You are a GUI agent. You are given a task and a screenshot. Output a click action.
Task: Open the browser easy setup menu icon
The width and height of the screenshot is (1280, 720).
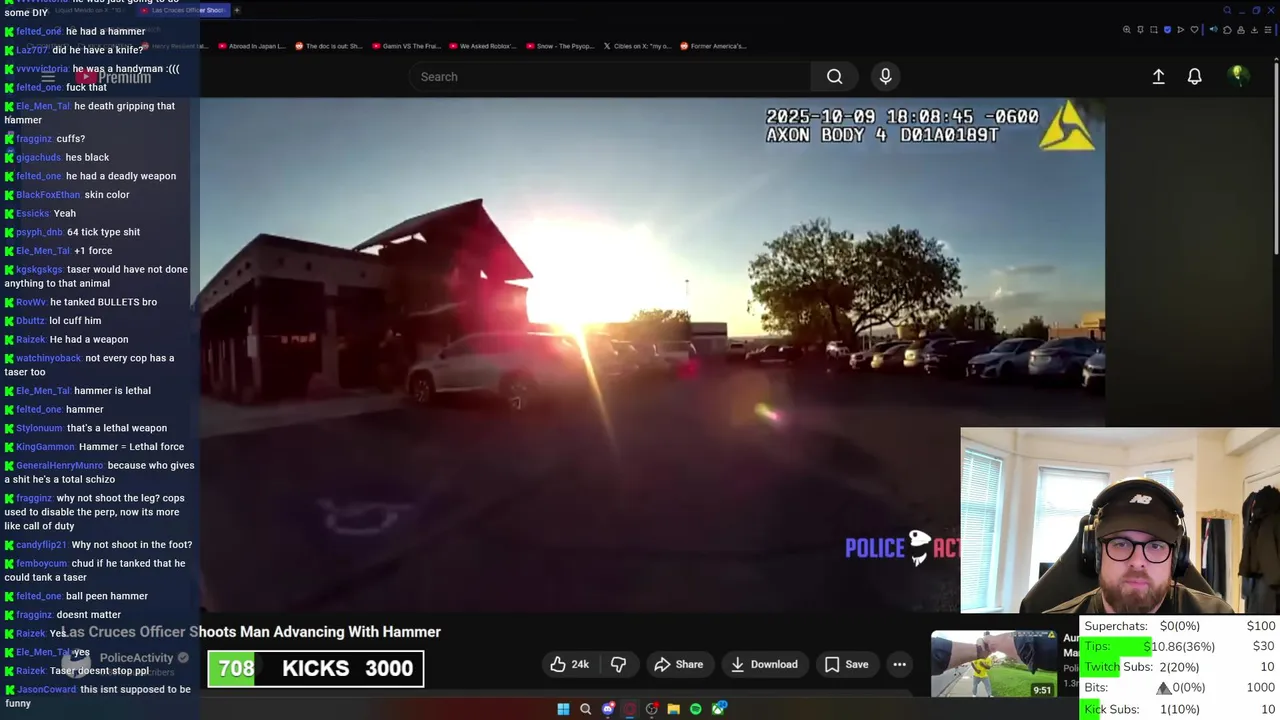1268,30
